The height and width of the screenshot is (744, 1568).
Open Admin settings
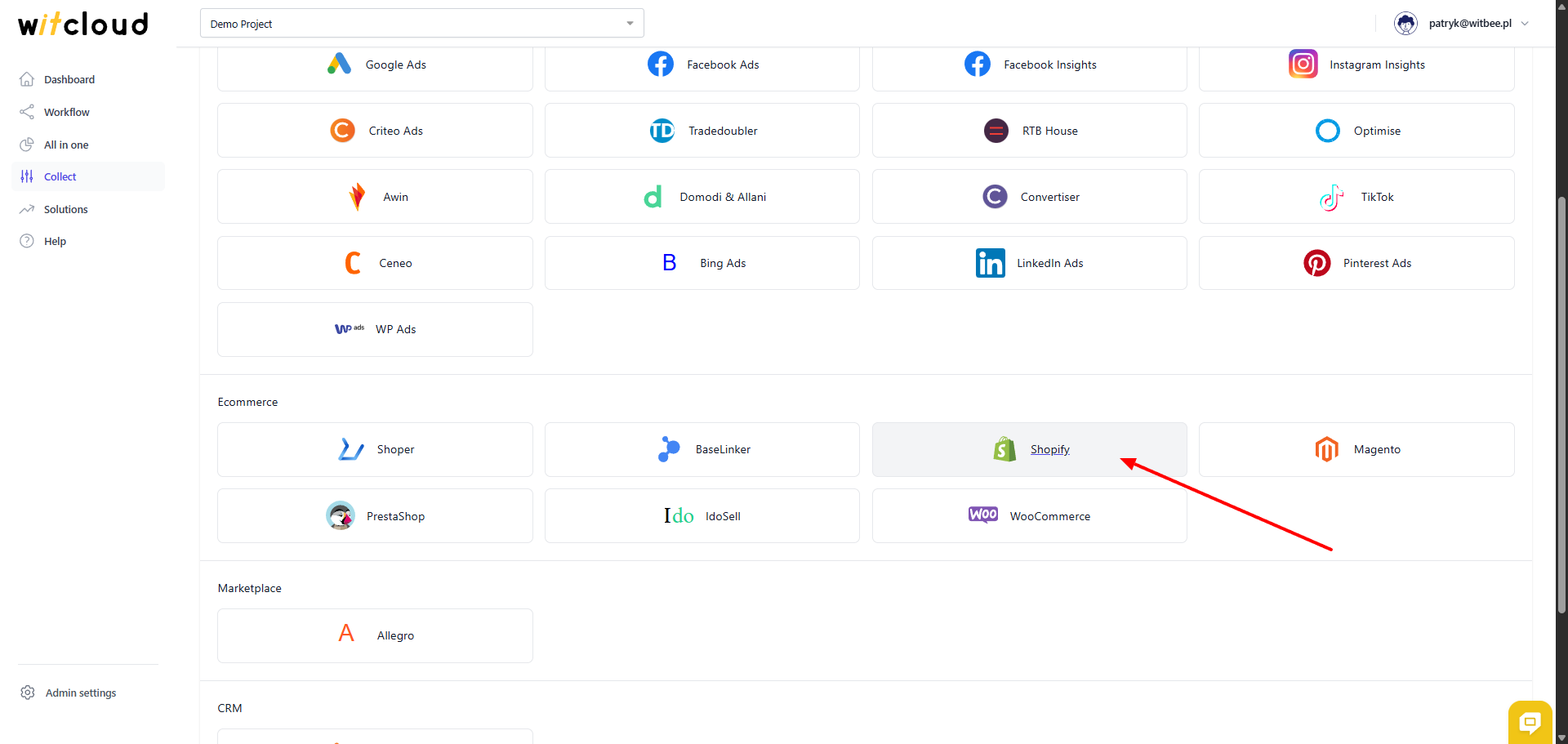(x=69, y=693)
